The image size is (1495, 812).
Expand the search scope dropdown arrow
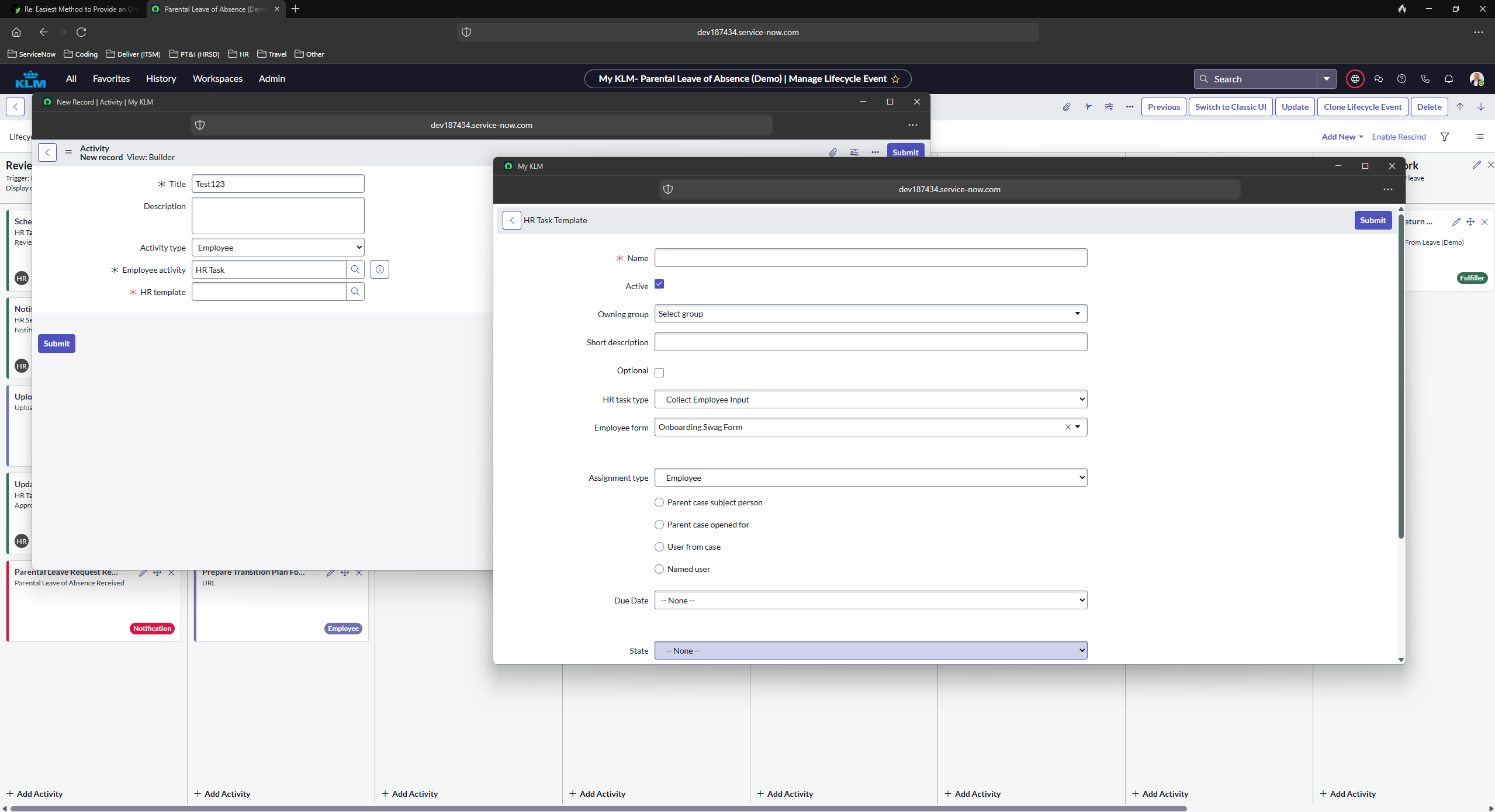click(1327, 79)
